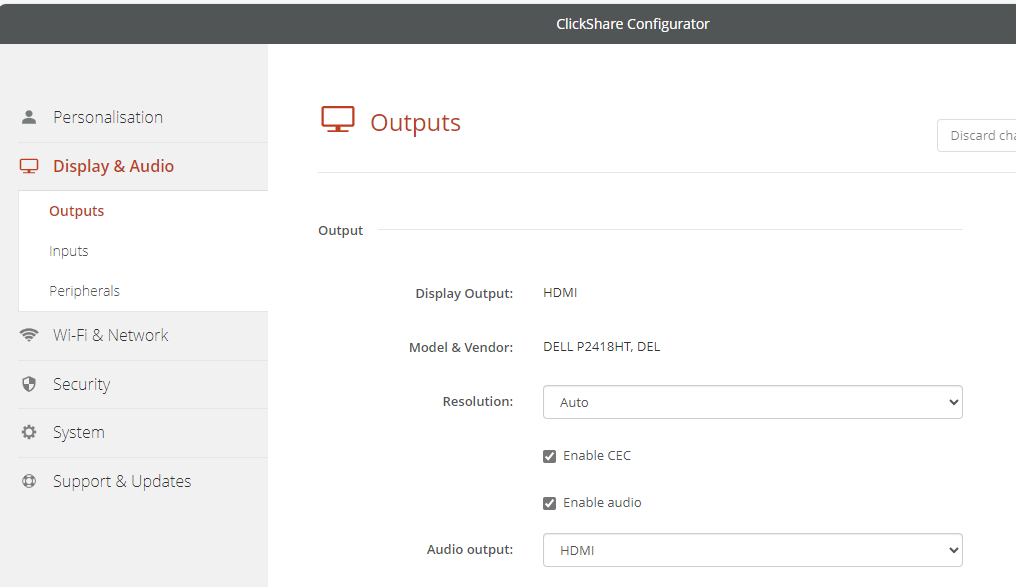Open the Wi-Fi & Network section
The image size is (1016, 587).
click(110, 335)
